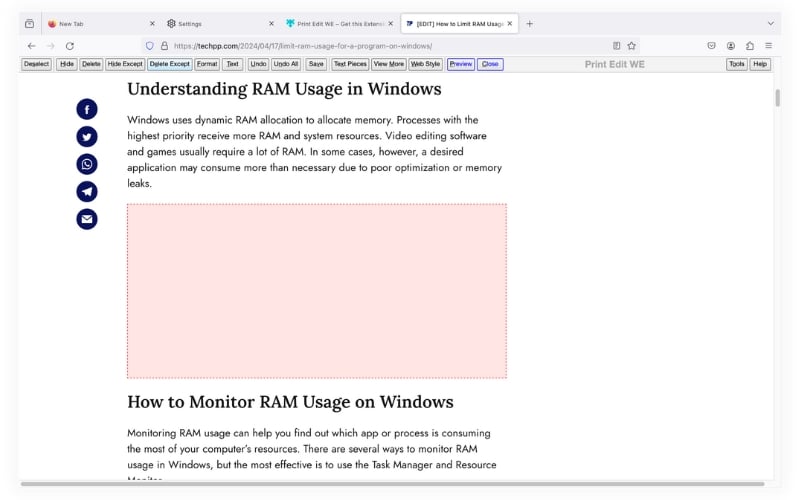This screenshot has height=500, width=800.
Task: Open Firefox application menu
Action: pyautogui.click(x=768, y=46)
